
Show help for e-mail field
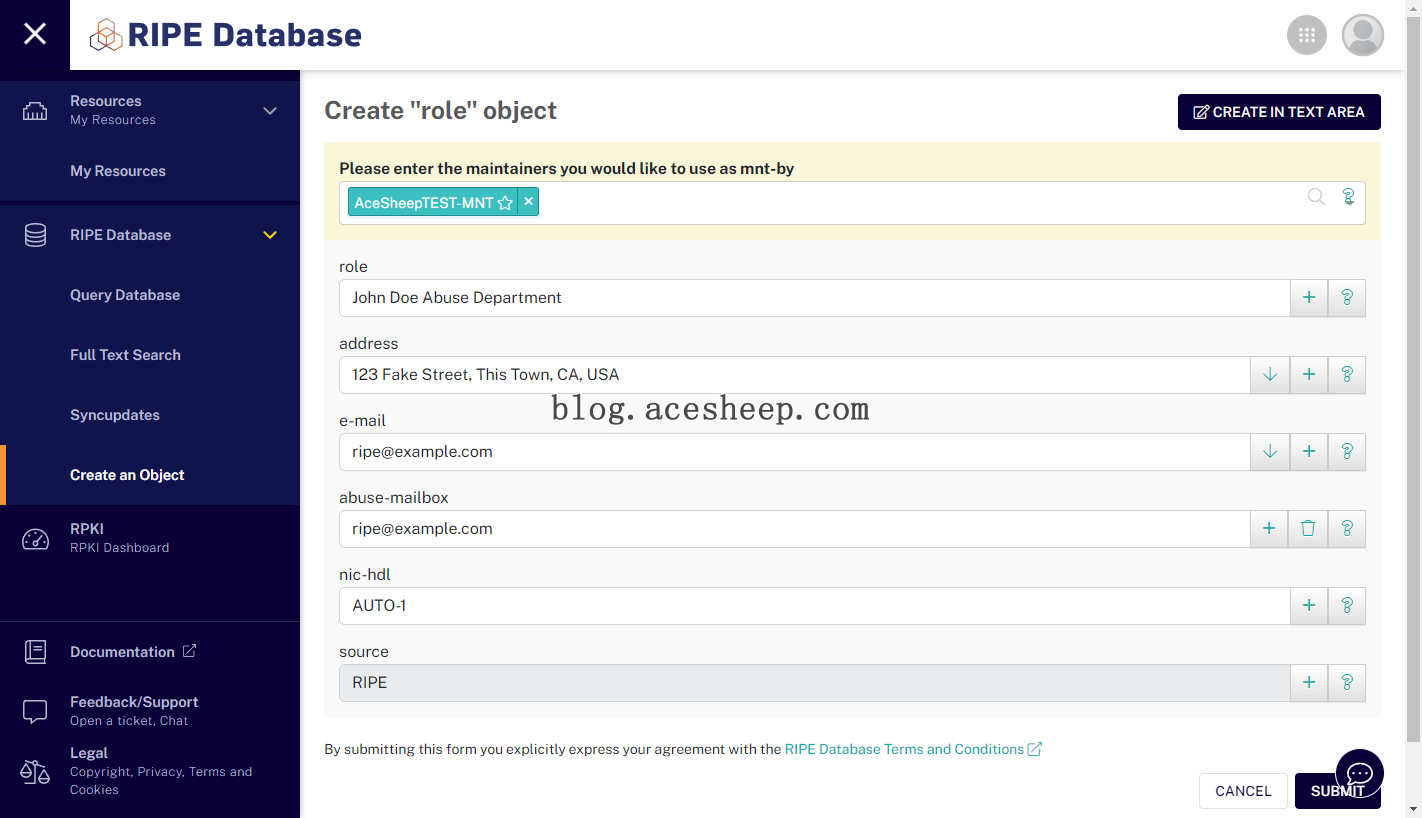tap(1347, 452)
